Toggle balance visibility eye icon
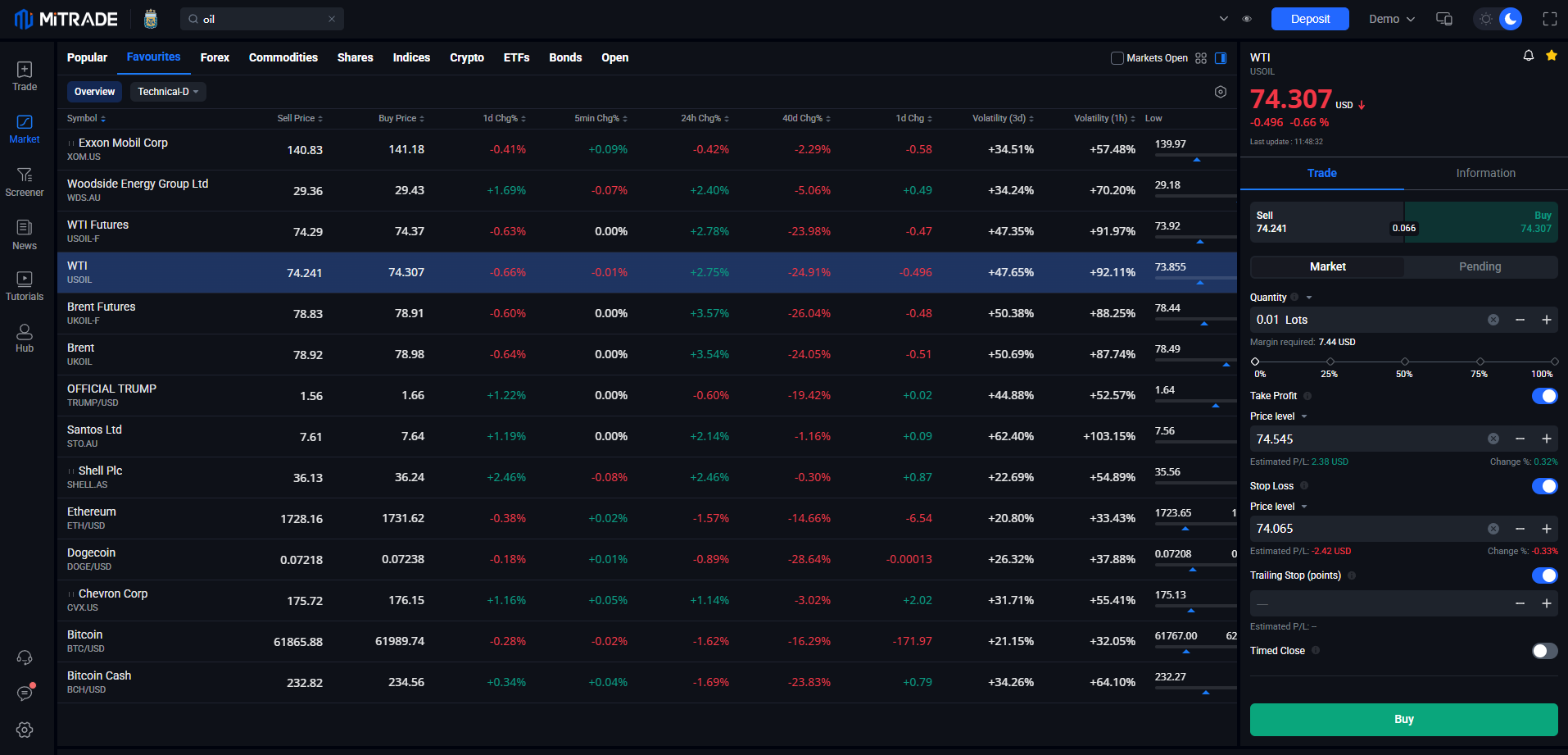1568x755 pixels. tap(1247, 19)
